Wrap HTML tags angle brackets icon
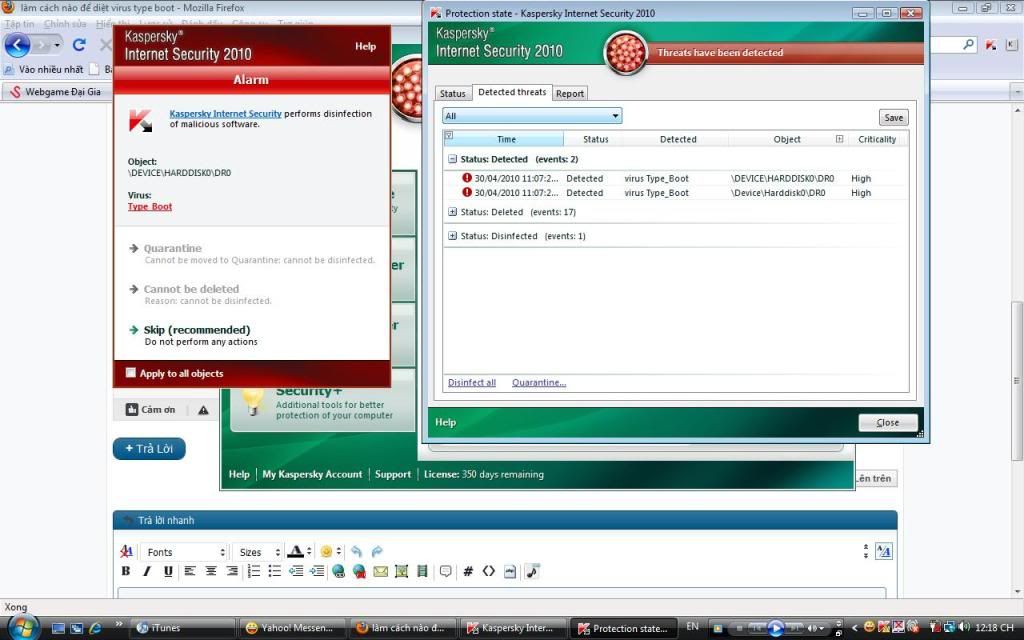This screenshot has width=1024, height=640. click(488, 571)
